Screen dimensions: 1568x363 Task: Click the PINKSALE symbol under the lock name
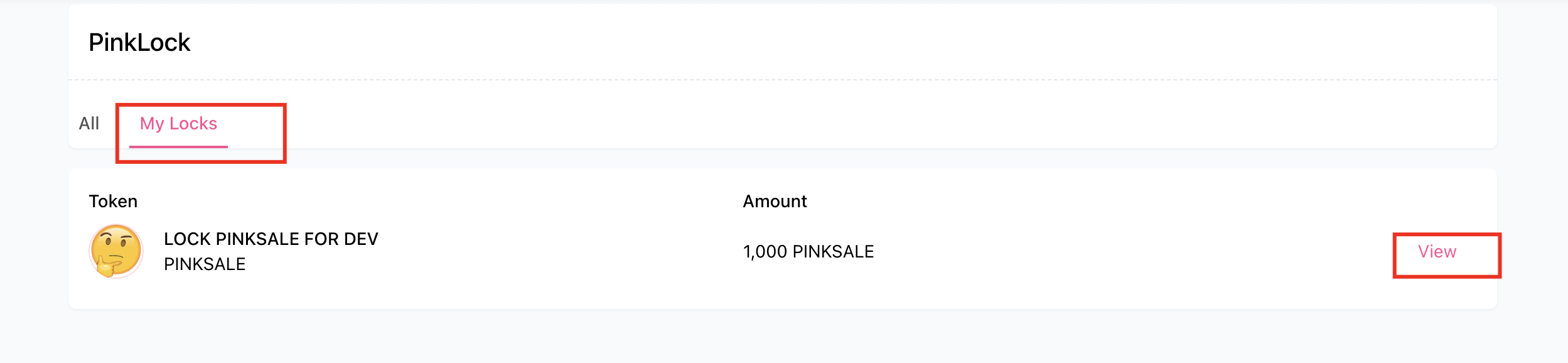tap(205, 264)
